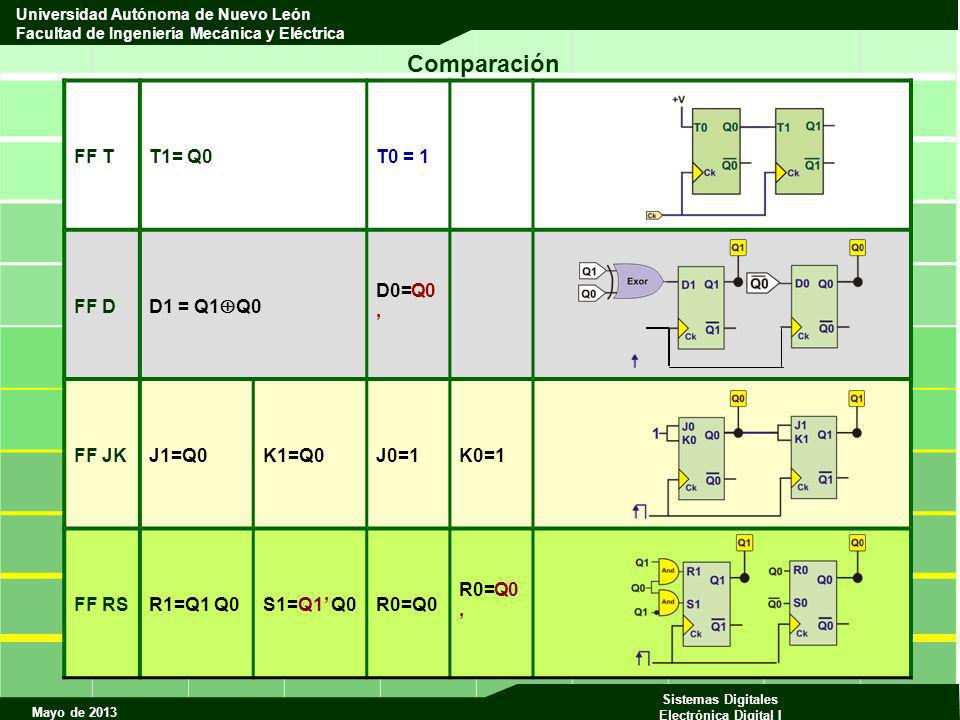Select the T1 flip-flop block
This screenshot has width=960, height=720.
pyautogui.click(x=799, y=151)
